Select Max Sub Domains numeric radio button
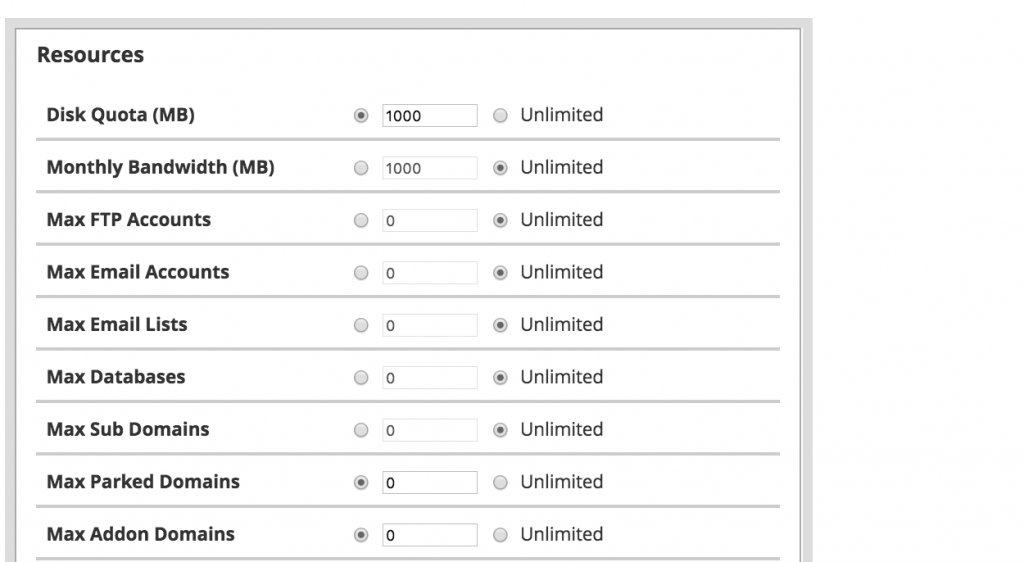The image size is (1024, 562). (x=361, y=430)
